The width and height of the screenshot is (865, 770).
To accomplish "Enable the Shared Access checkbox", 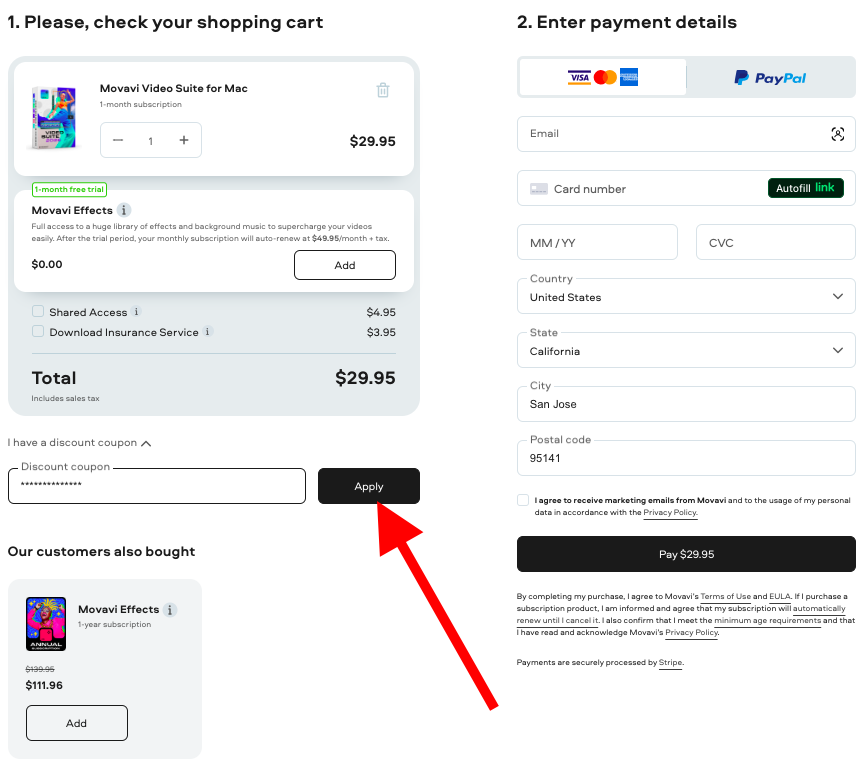I will tap(38, 312).
